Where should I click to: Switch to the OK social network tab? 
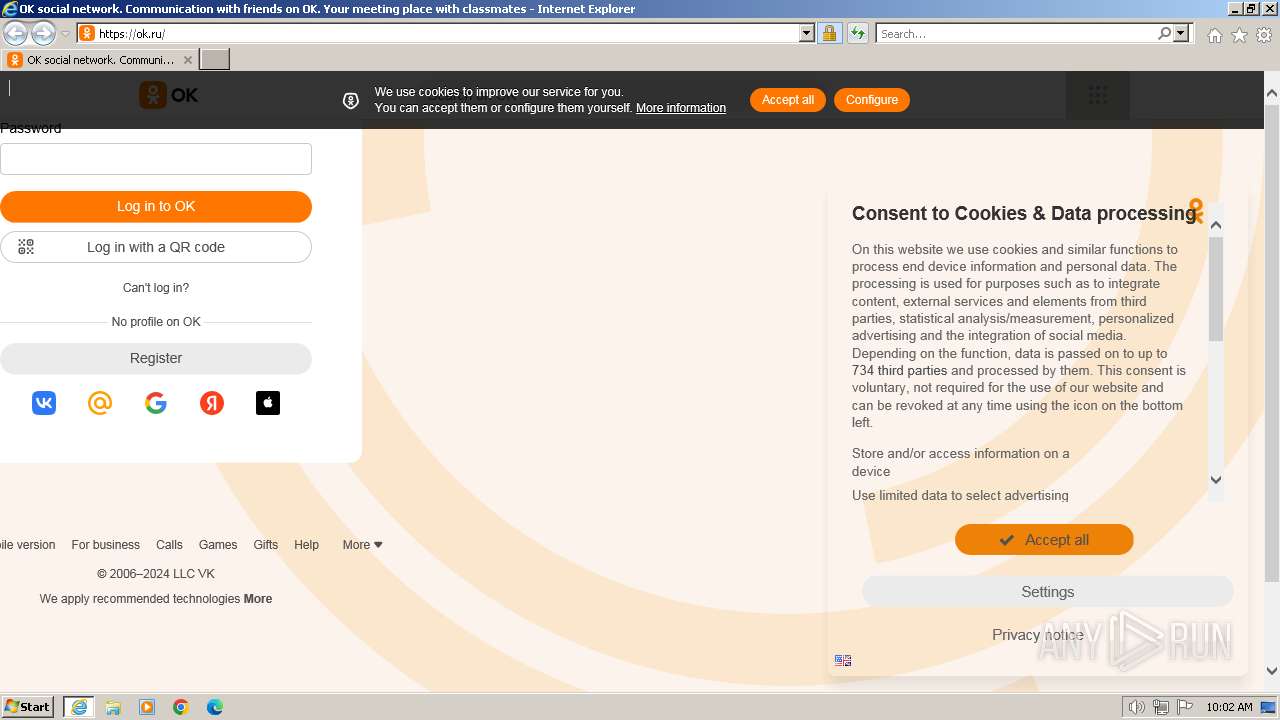100,60
